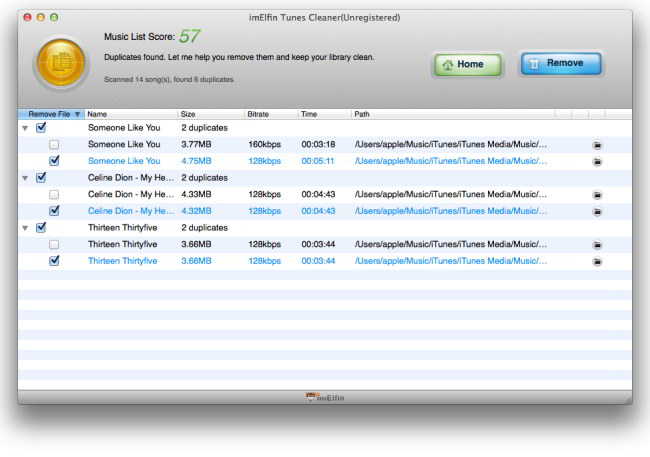
Task: Select the 00:05:11 time cell
Action: click(x=318, y=161)
